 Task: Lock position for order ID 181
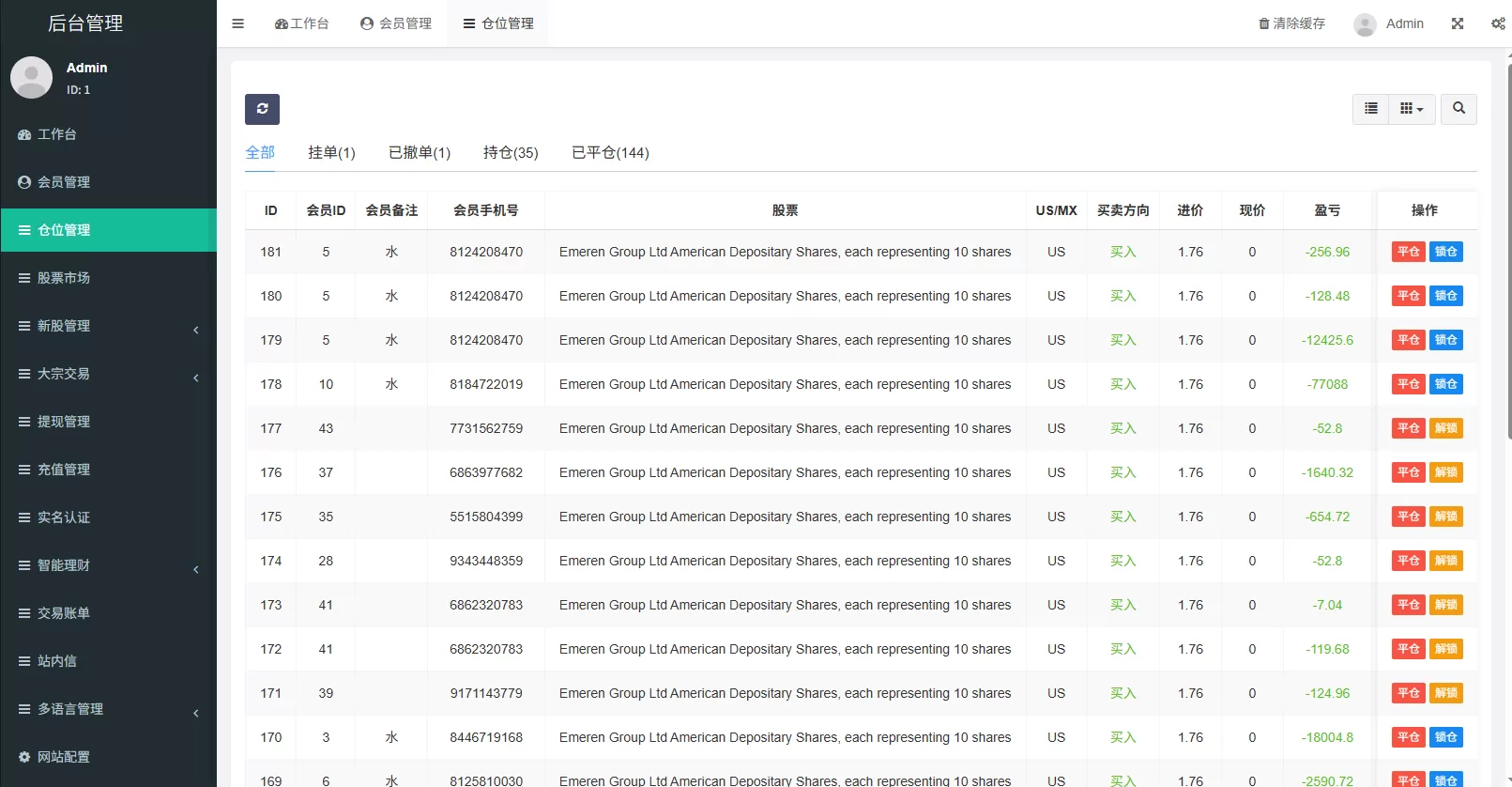coord(1445,252)
